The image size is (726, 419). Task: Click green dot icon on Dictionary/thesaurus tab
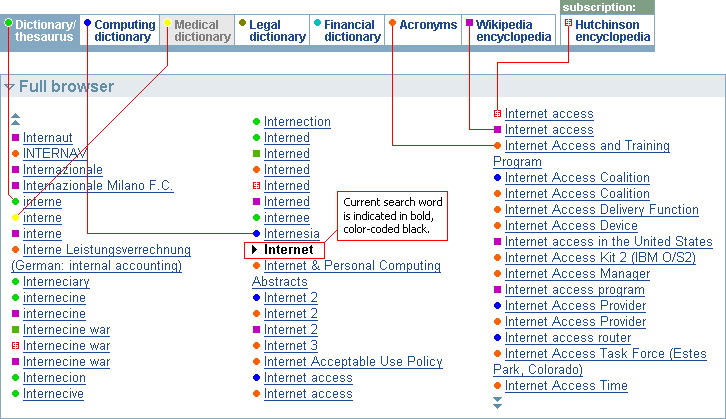[8, 22]
